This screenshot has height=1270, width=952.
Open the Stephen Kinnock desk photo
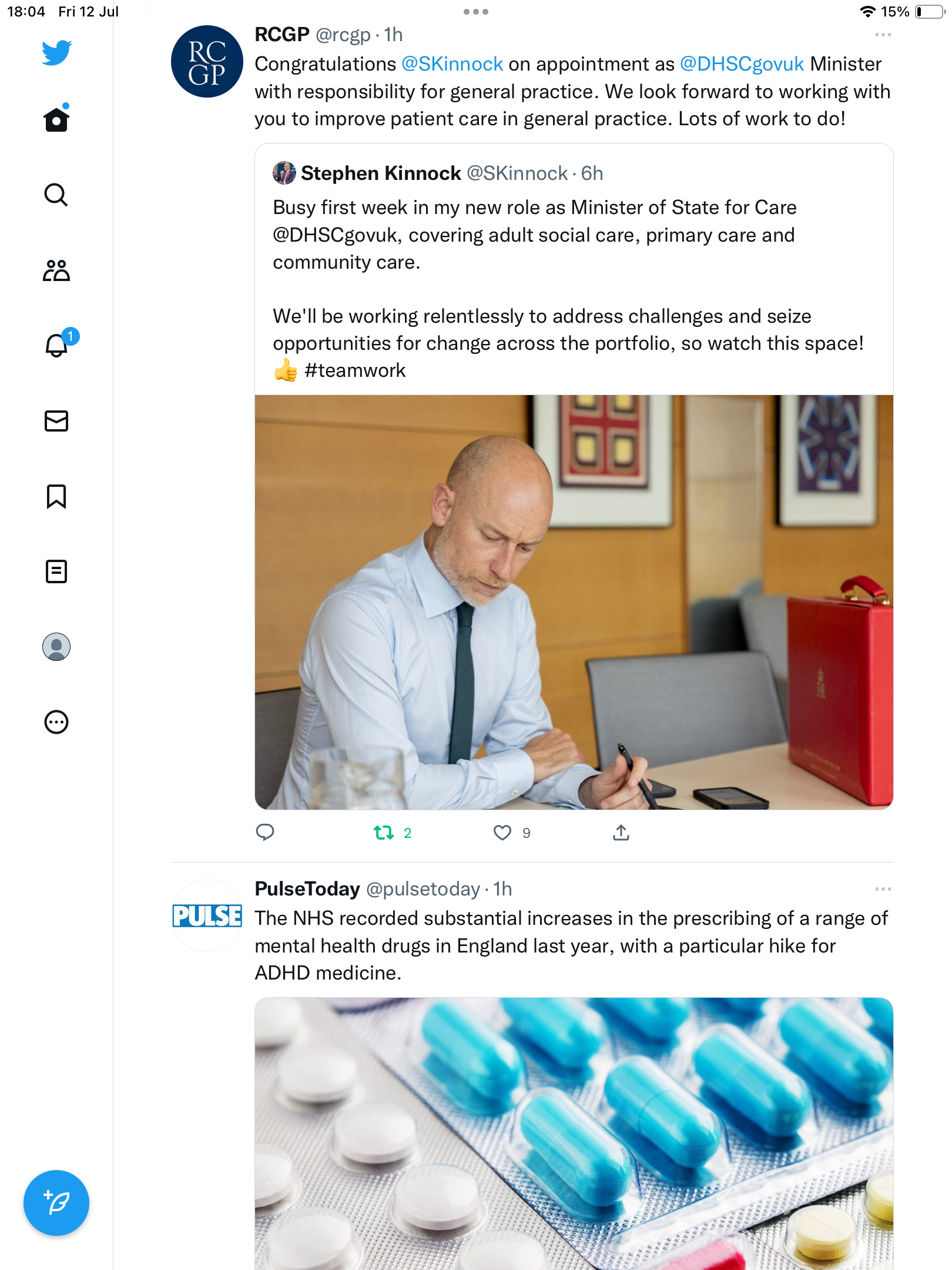[574, 602]
